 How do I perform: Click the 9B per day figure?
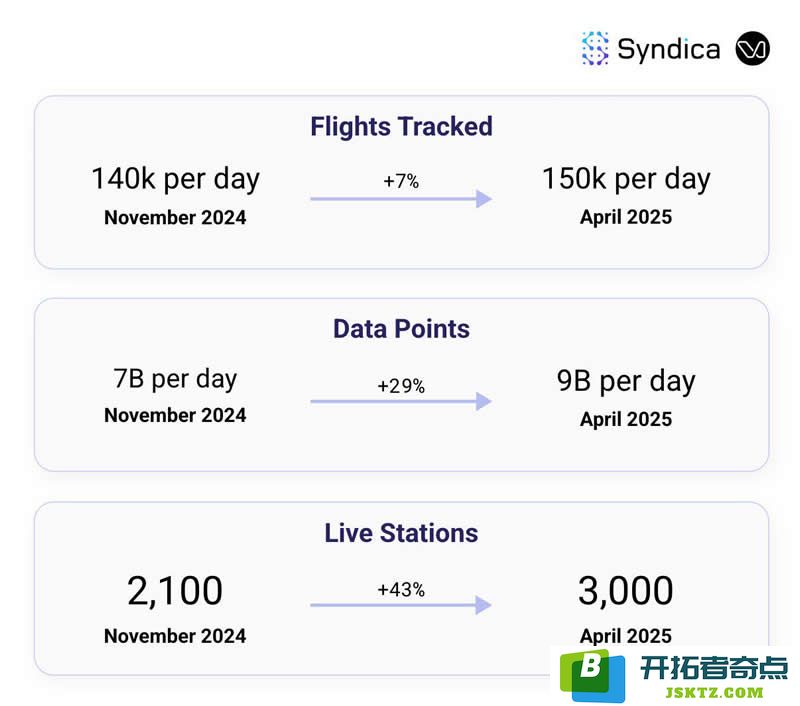(x=626, y=382)
